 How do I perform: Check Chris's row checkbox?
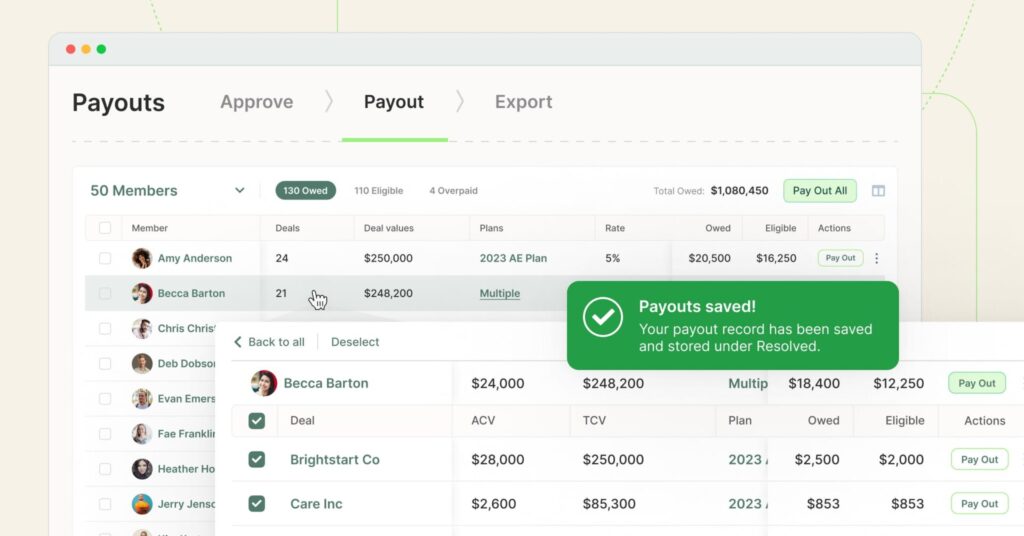tap(104, 328)
